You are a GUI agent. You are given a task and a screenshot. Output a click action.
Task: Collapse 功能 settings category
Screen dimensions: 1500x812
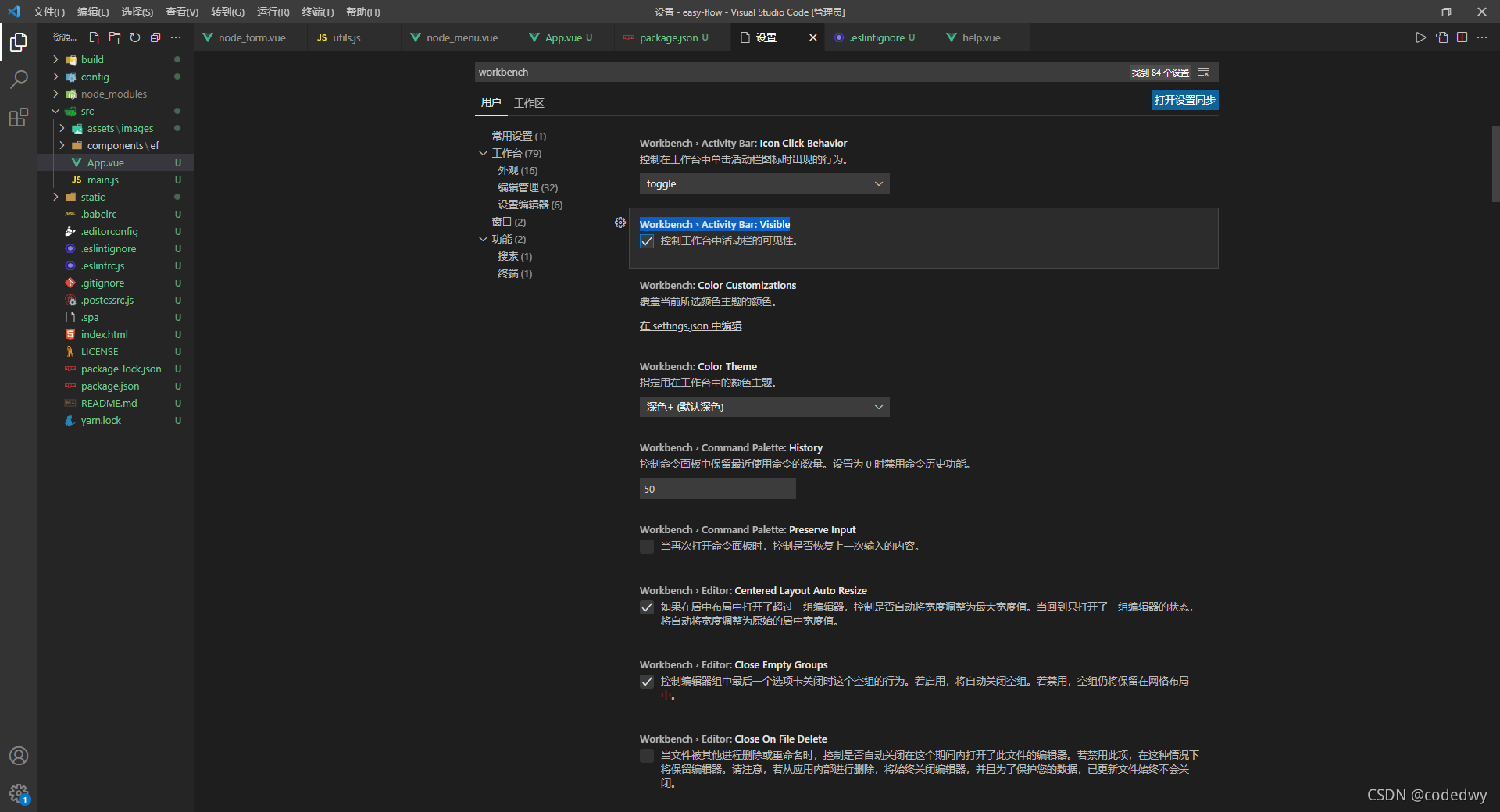tap(484, 239)
